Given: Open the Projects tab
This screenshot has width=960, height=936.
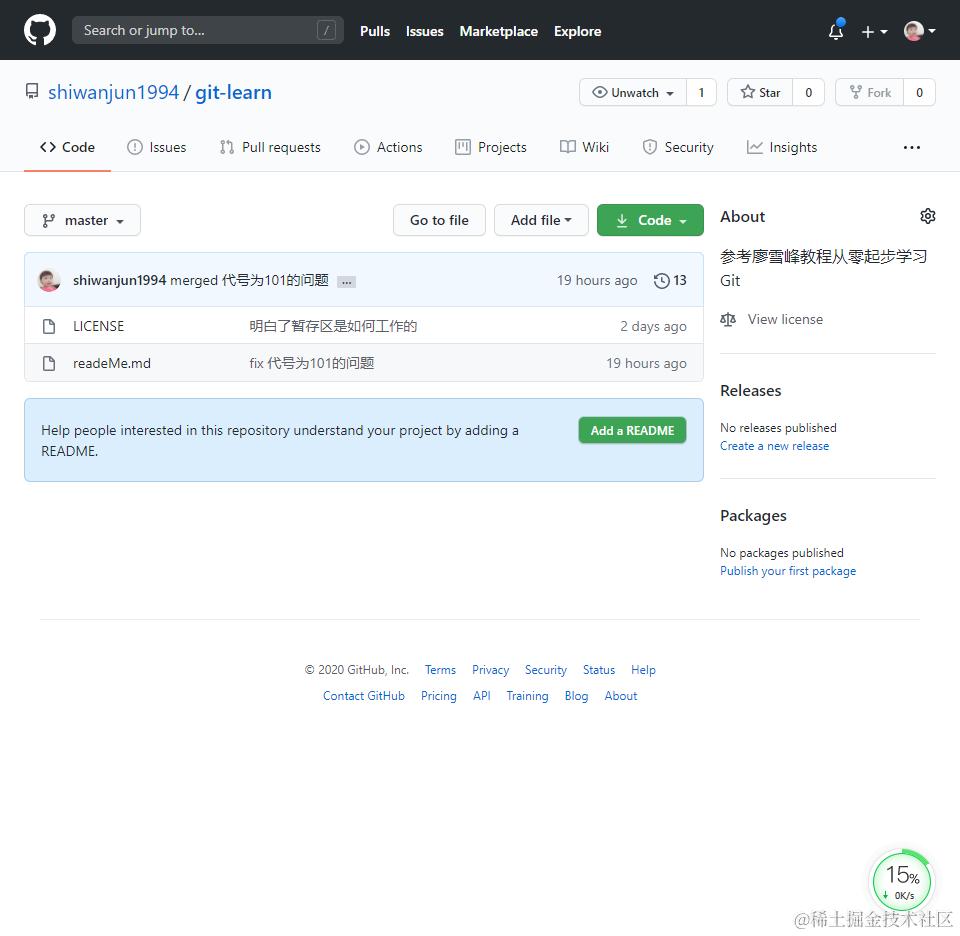Looking at the screenshot, I should [491, 148].
